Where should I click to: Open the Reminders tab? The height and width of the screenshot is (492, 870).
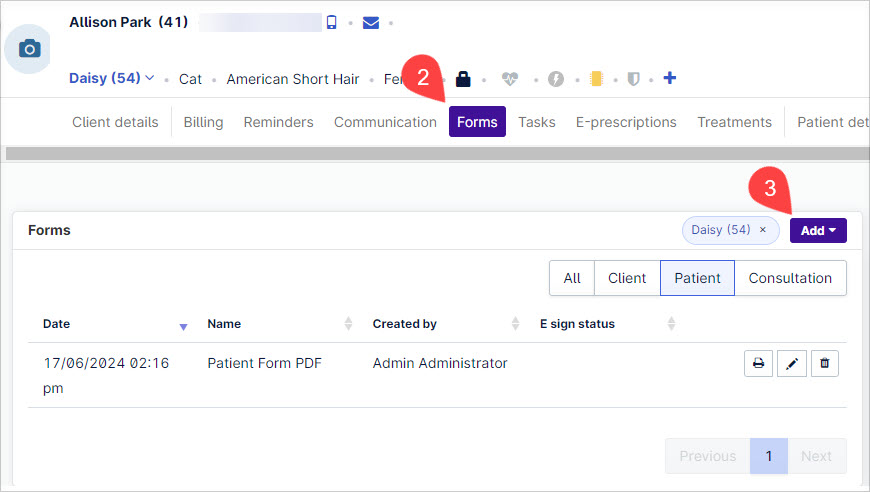[278, 122]
